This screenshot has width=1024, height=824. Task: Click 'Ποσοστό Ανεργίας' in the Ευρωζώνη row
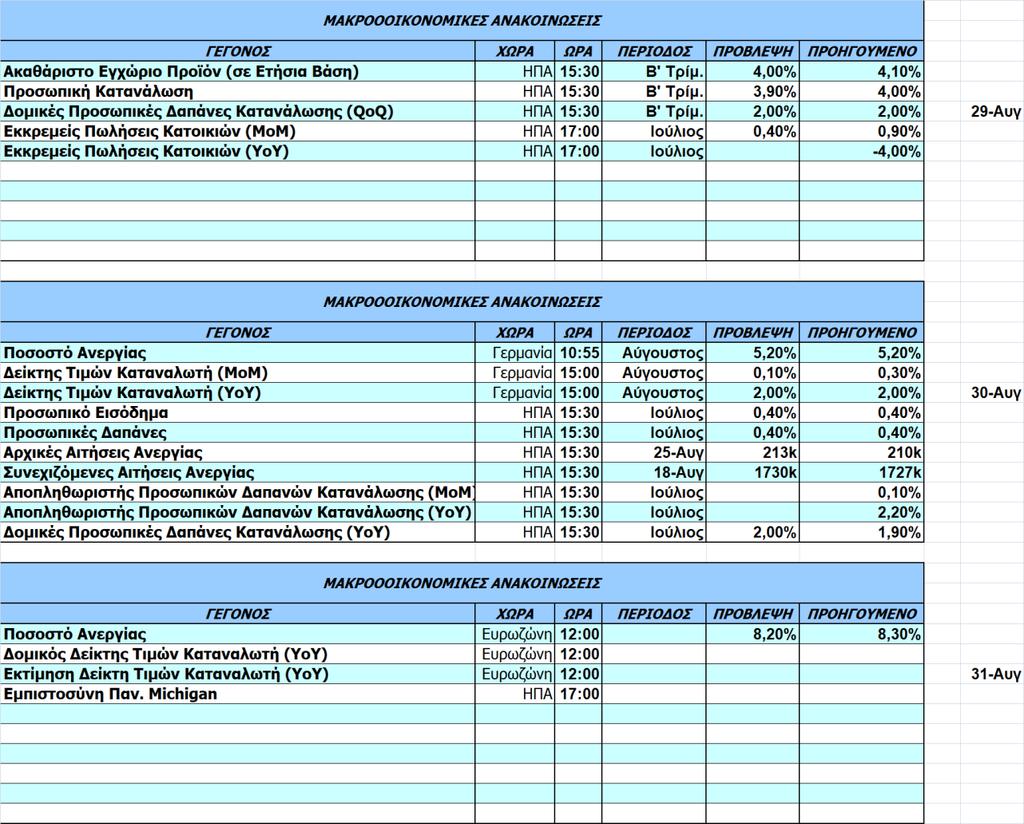click(x=238, y=634)
